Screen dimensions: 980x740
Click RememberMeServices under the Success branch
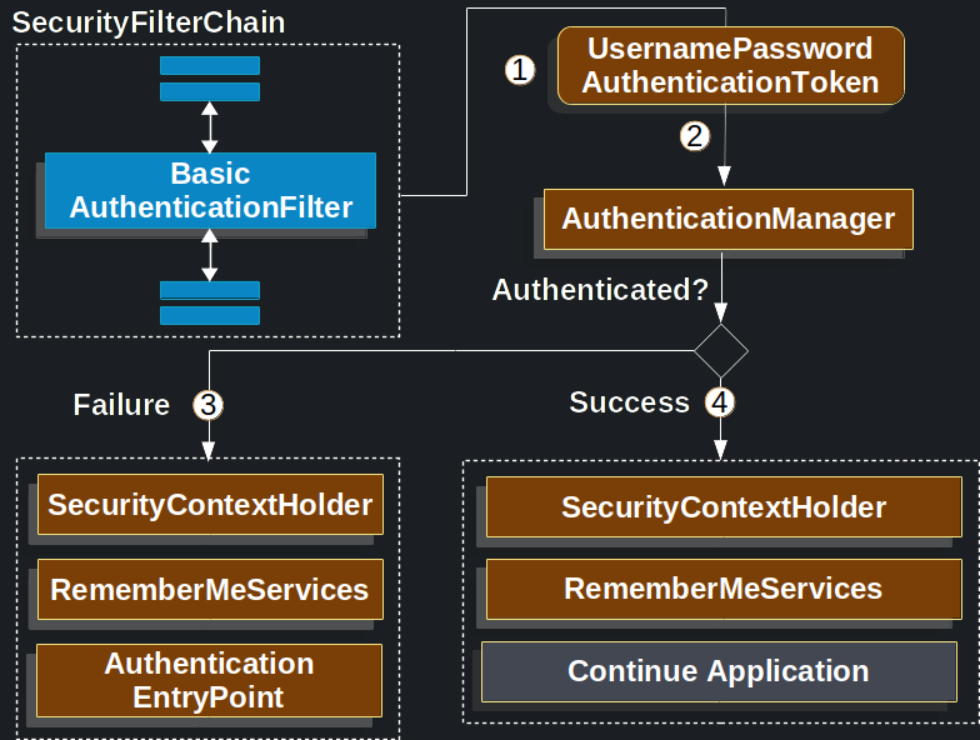(723, 588)
